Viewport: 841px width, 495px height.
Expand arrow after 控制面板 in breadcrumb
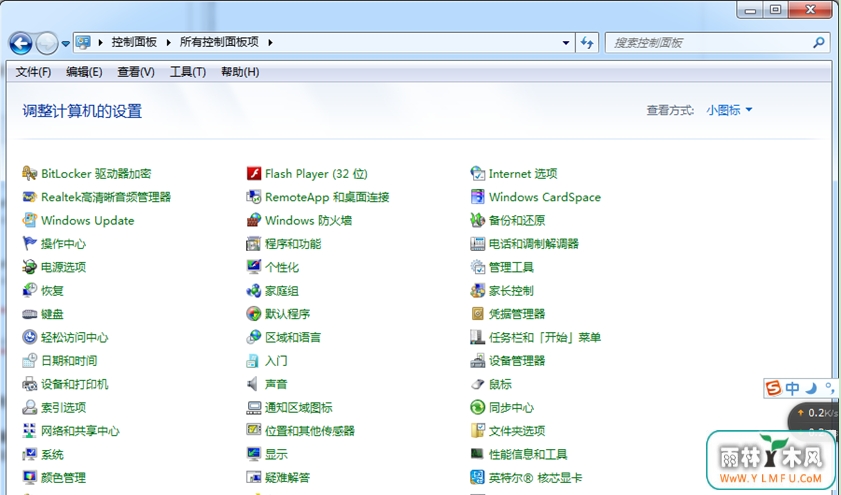coord(168,42)
